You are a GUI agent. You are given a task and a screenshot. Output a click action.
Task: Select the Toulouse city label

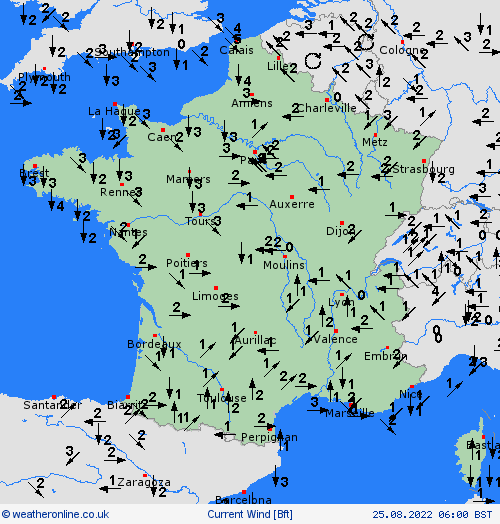(x=222, y=398)
